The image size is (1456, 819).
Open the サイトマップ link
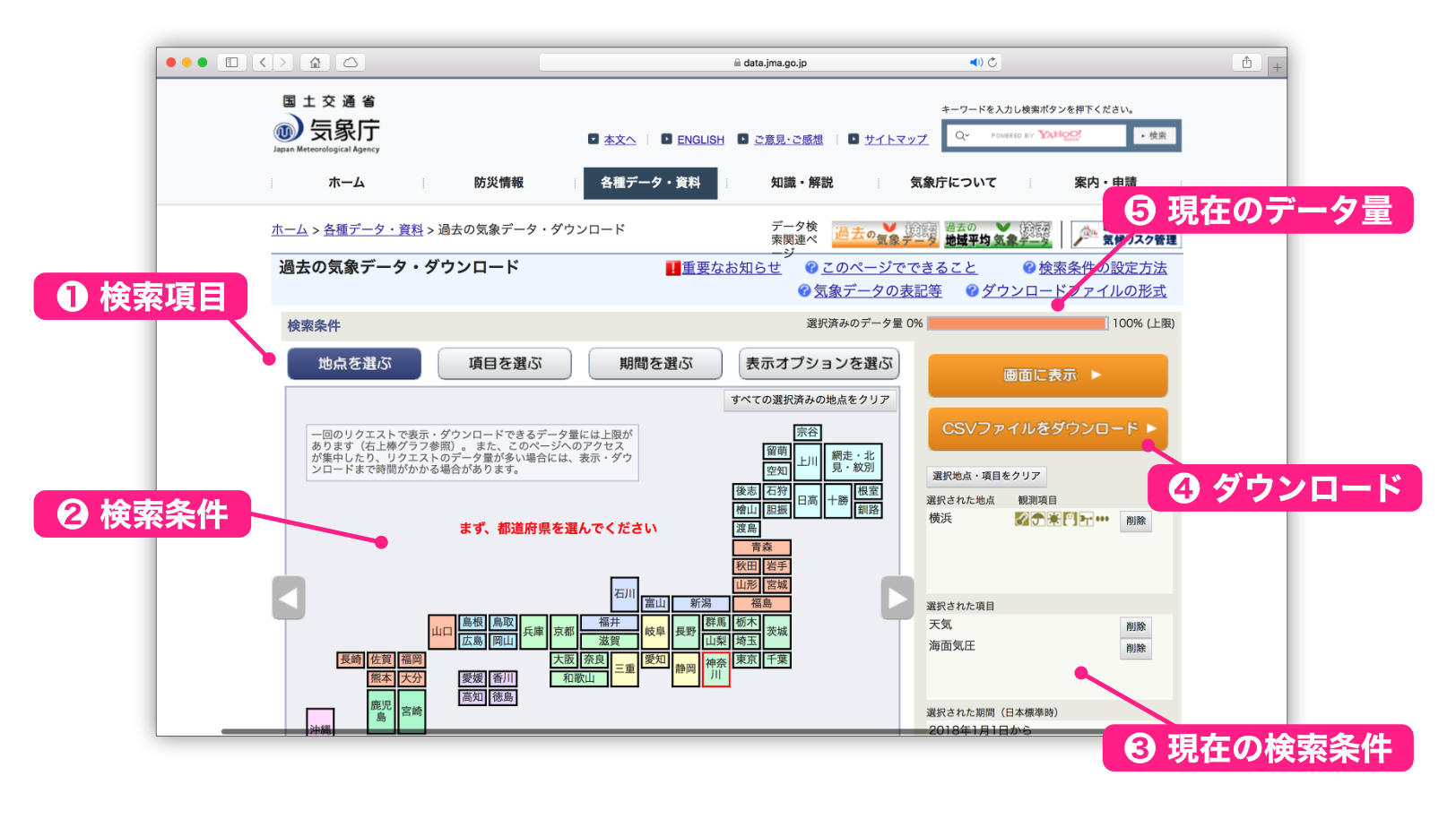pyautogui.click(x=896, y=140)
